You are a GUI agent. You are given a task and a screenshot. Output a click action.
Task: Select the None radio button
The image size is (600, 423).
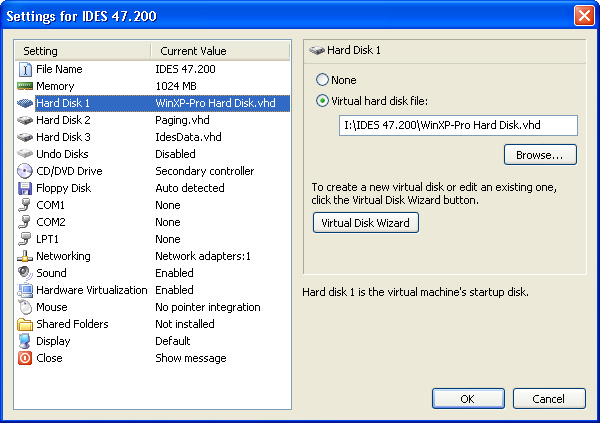[322, 80]
